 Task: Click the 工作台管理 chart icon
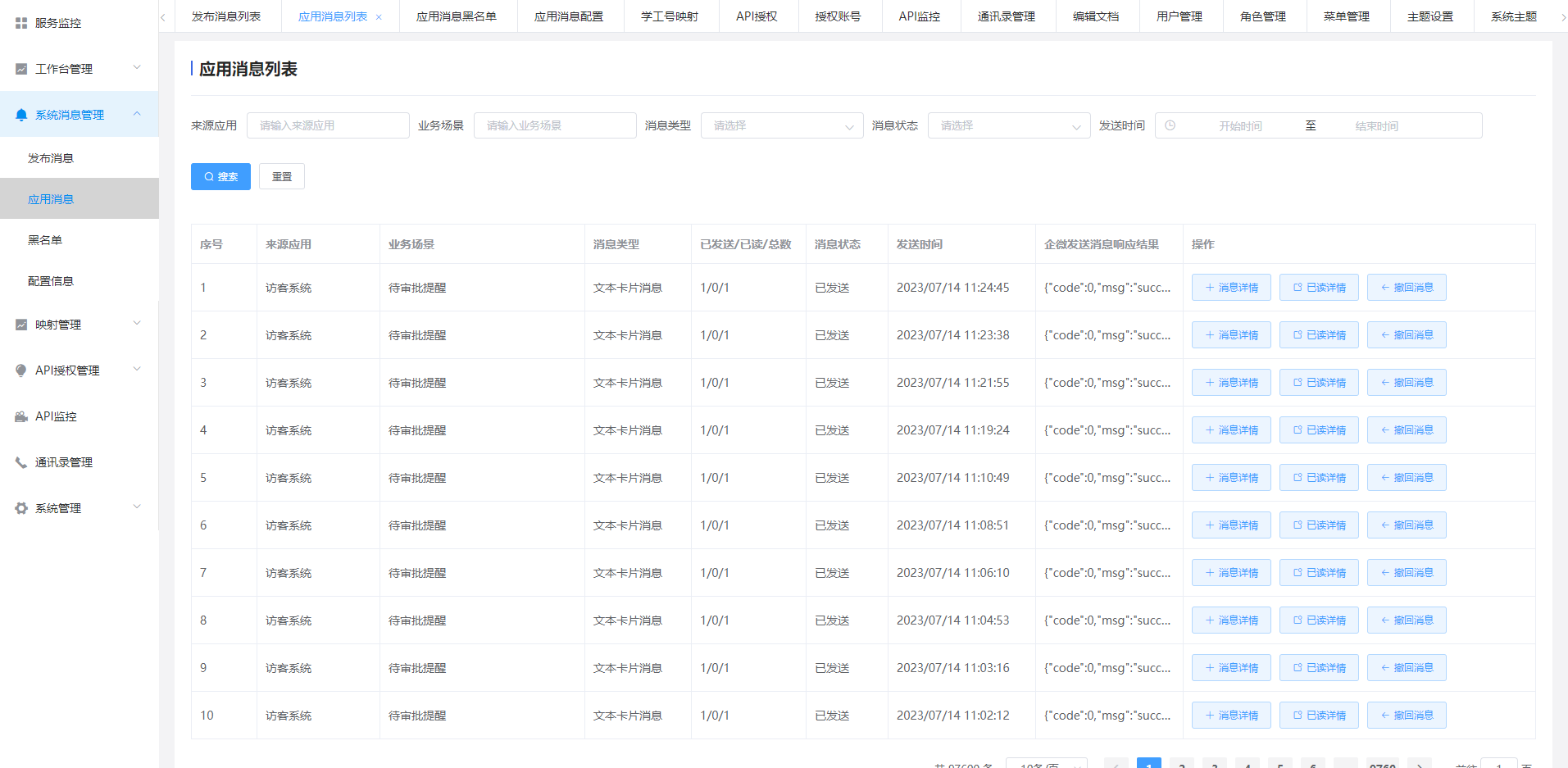21,69
